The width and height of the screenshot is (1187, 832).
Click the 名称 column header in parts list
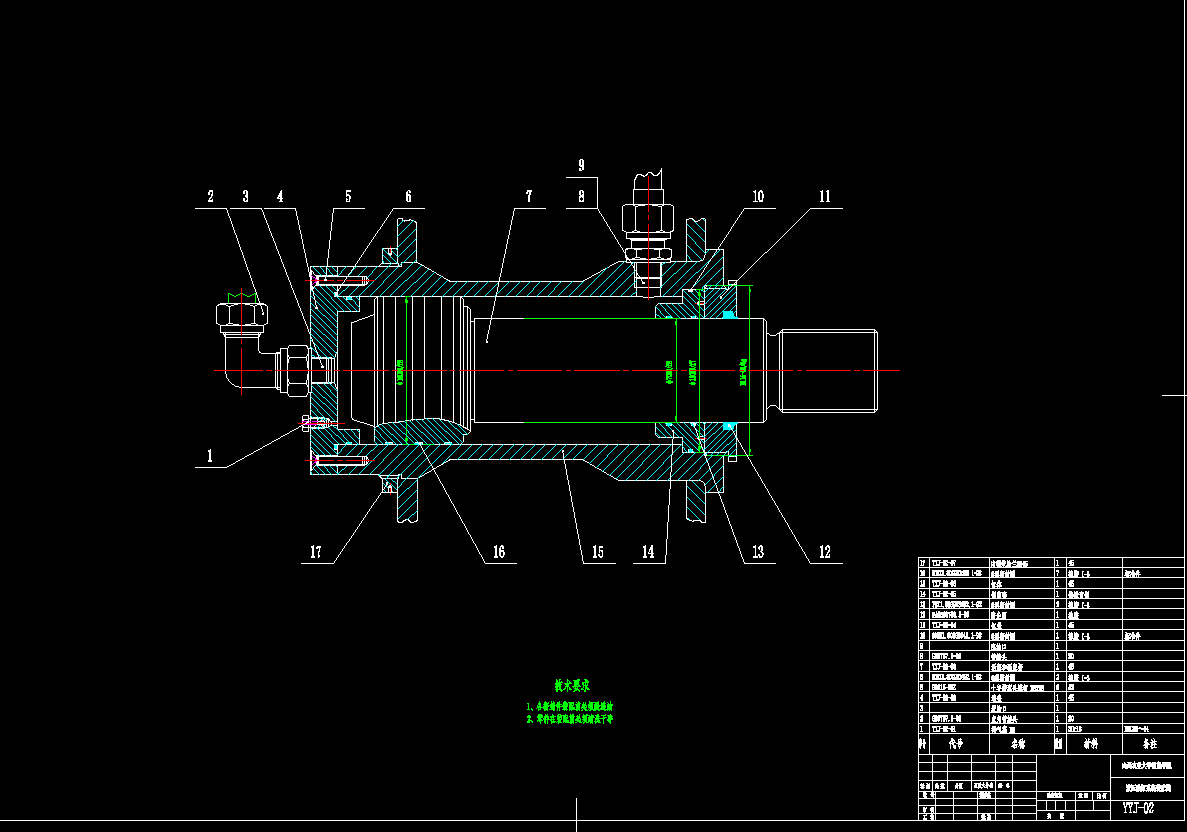pyautogui.click(x=1017, y=744)
